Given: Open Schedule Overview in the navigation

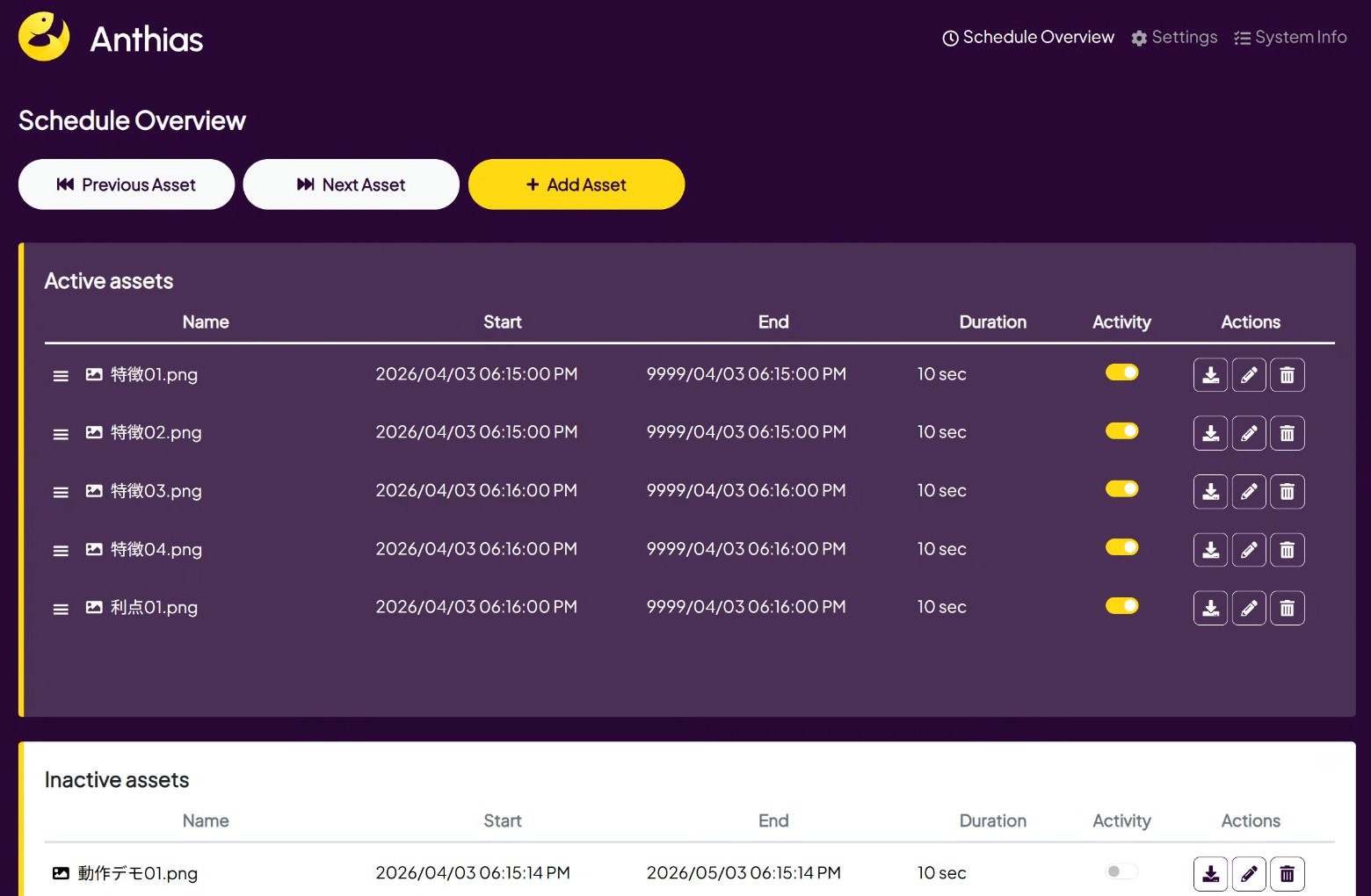Looking at the screenshot, I should pos(1028,38).
